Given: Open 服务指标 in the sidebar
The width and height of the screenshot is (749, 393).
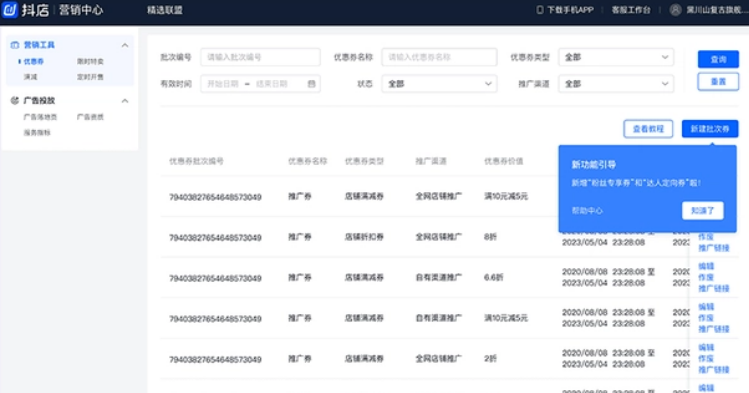Looking at the screenshot, I should [37, 133].
